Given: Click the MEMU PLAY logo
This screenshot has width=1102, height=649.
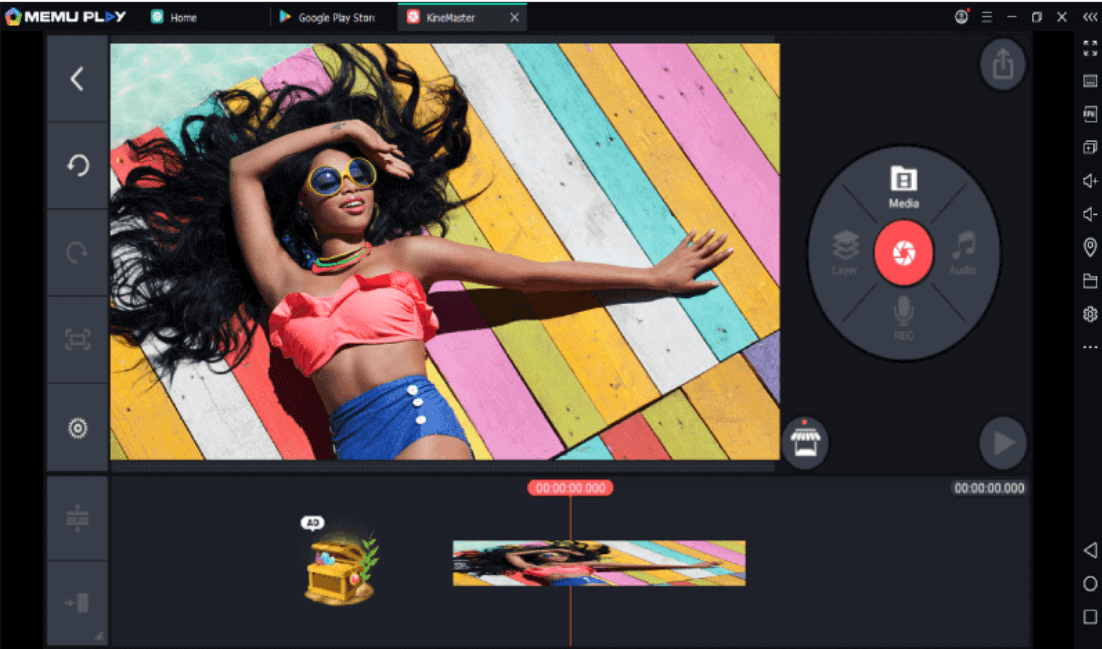Looking at the screenshot, I should click(x=65, y=17).
